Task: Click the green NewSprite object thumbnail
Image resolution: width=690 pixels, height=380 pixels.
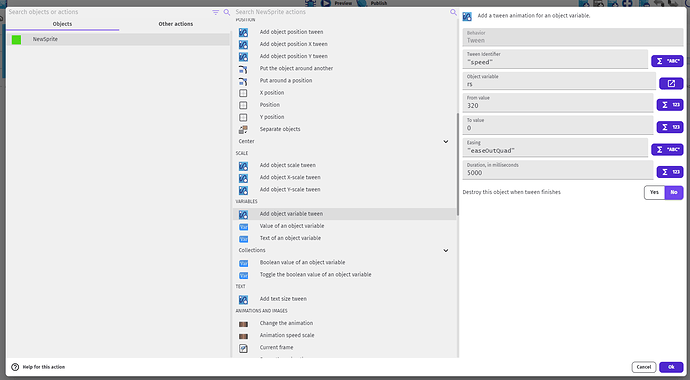Action: [17, 40]
